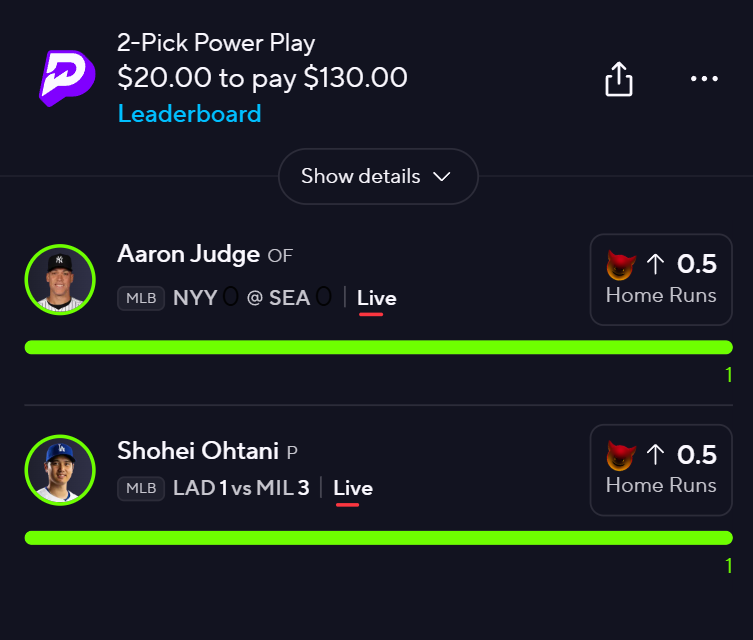The image size is (753, 640).
Task: Click Aaron Judge's player name
Action: pyautogui.click(x=189, y=254)
